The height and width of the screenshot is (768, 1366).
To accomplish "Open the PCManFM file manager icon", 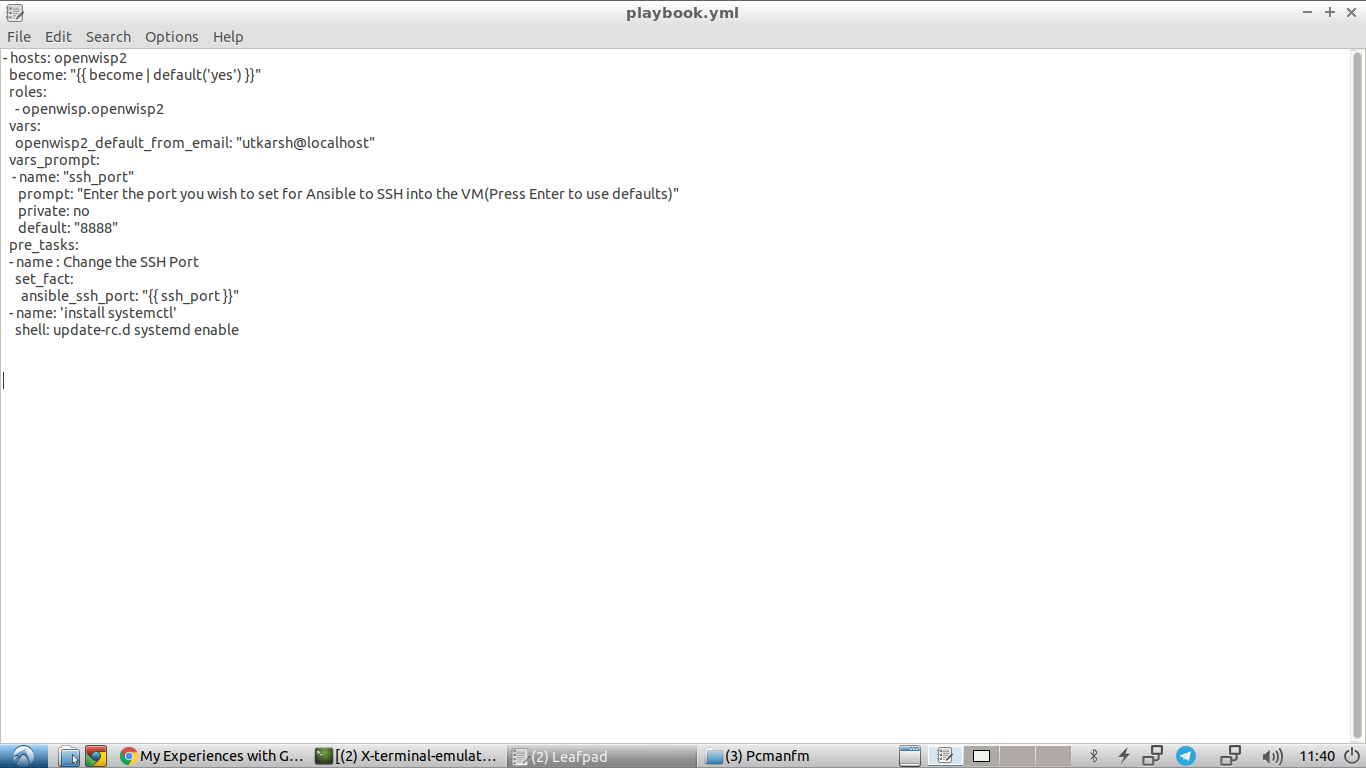I will click(68, 756).
